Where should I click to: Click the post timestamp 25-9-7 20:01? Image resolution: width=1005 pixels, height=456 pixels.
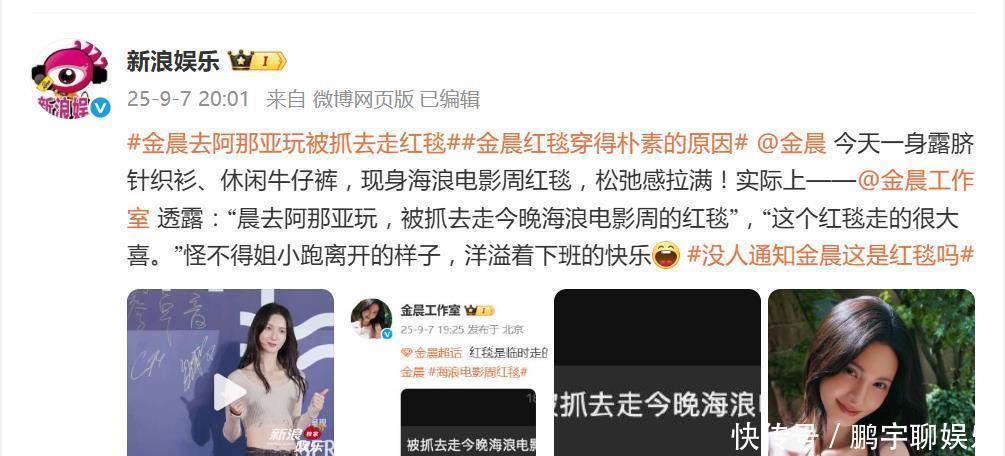tap(188, 99)
